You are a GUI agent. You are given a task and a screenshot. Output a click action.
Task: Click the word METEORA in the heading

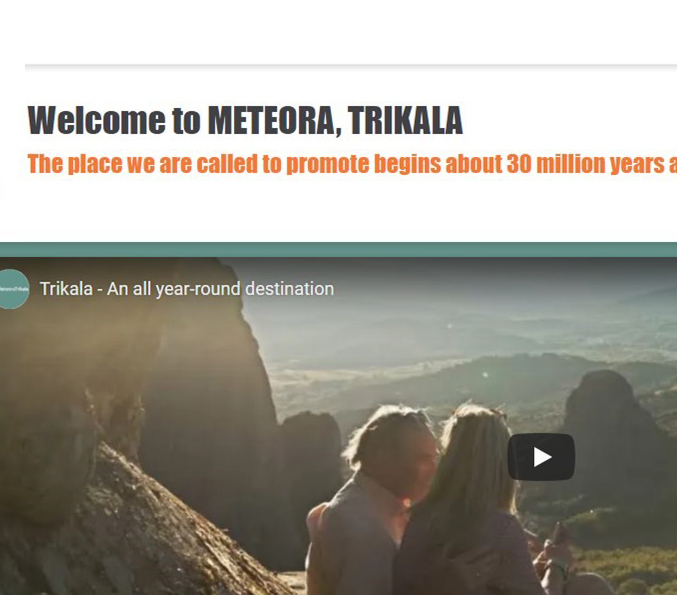coord(272,120)
